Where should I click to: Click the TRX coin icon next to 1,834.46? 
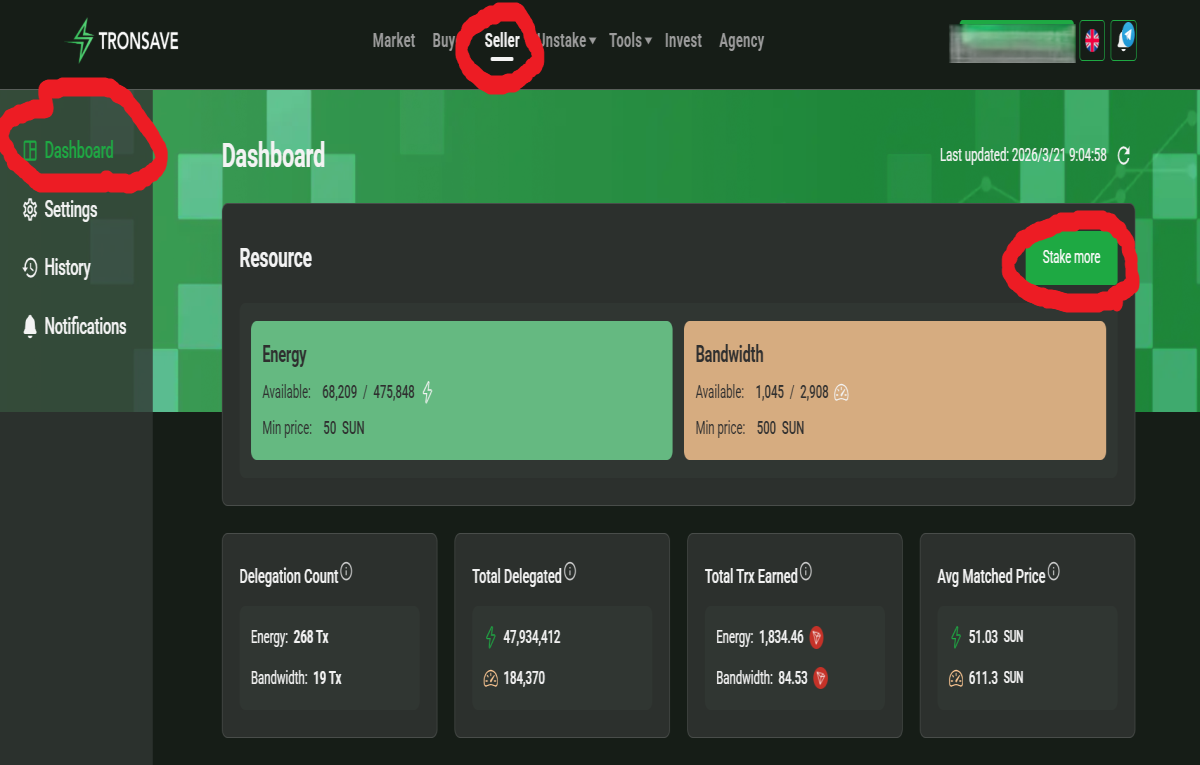816,637
